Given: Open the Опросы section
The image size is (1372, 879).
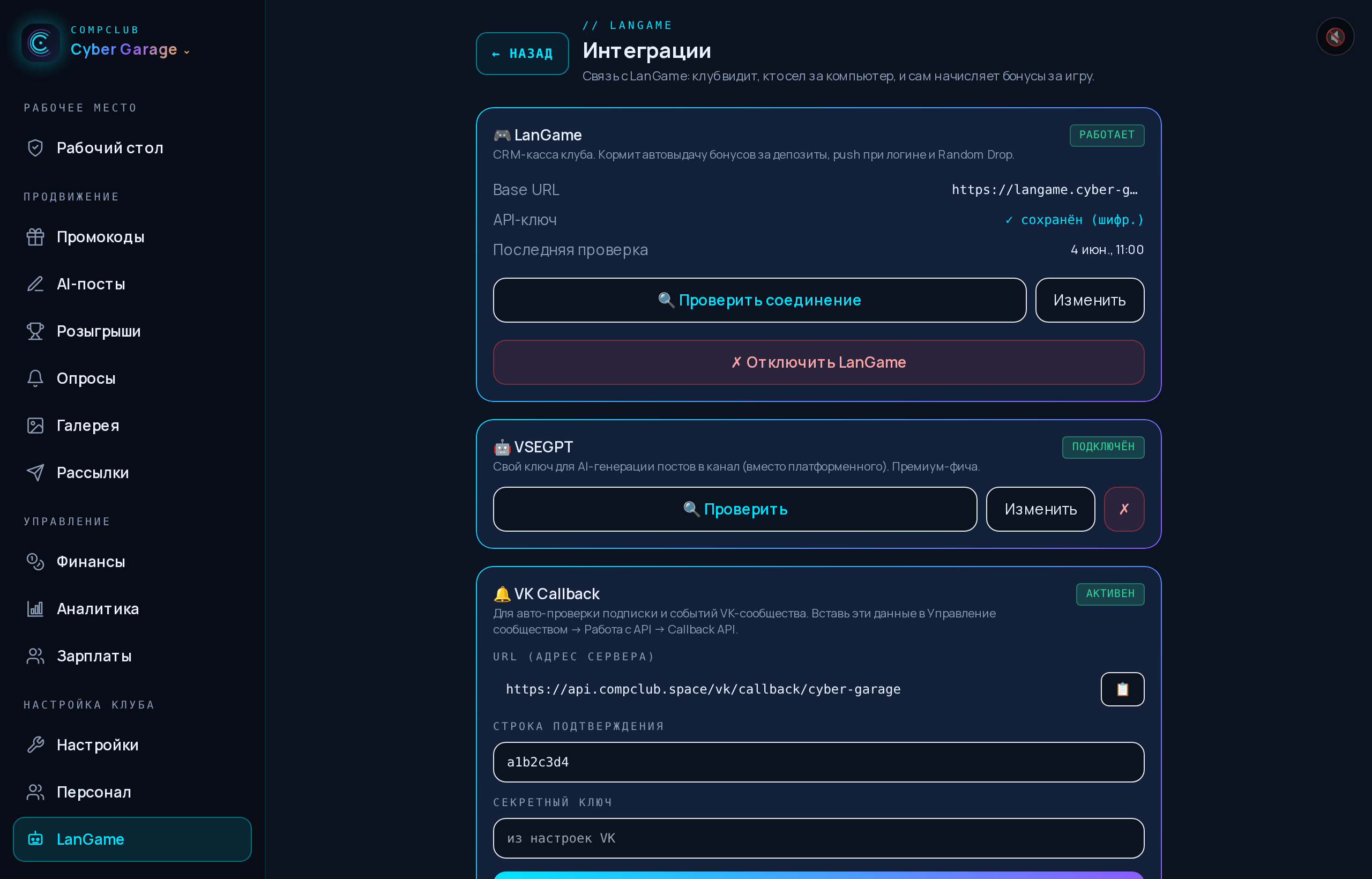Looking at the screenshot, I should [132, 378].
